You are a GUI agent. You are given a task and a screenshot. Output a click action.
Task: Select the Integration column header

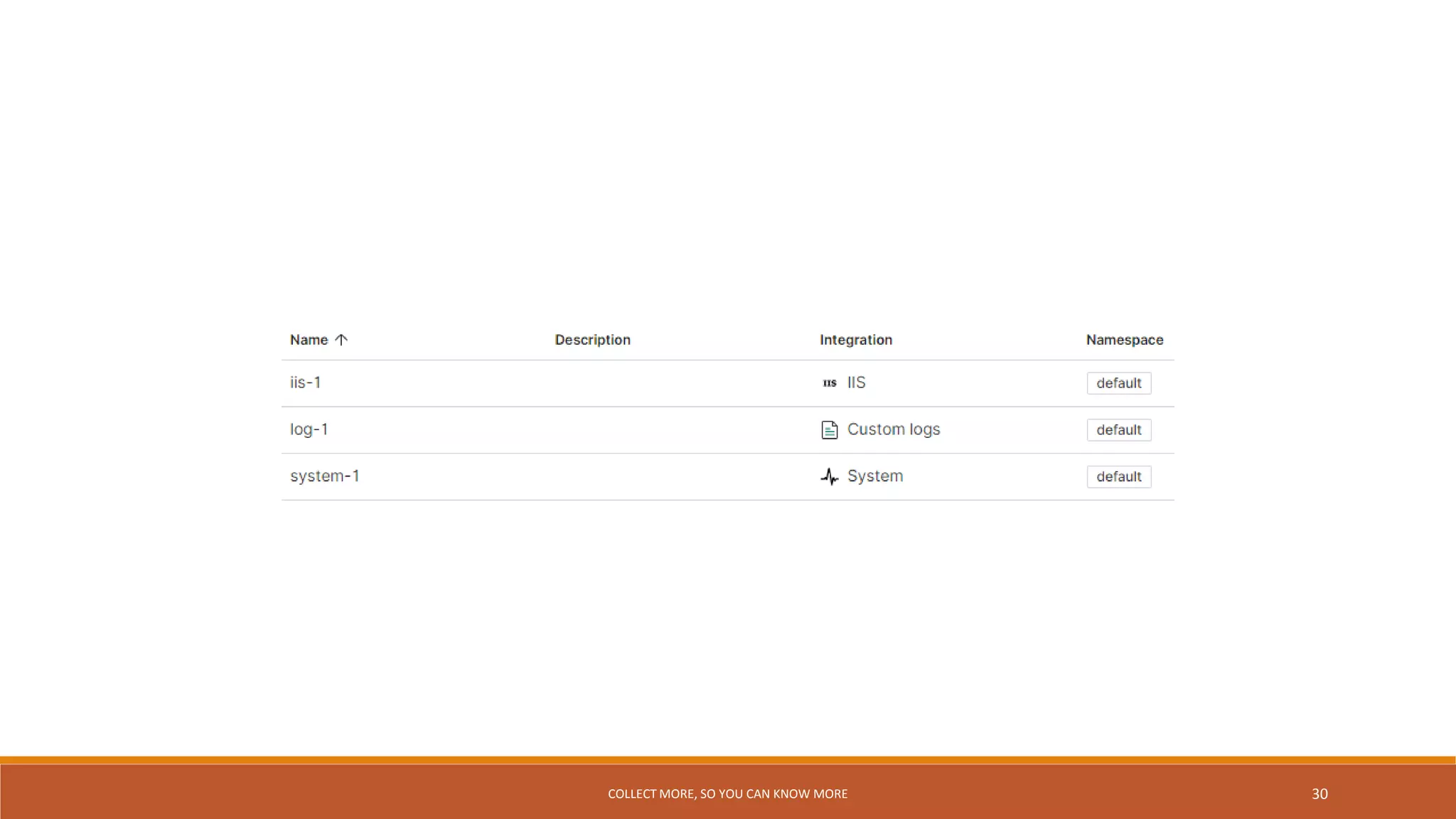click(x=855, y=340)
